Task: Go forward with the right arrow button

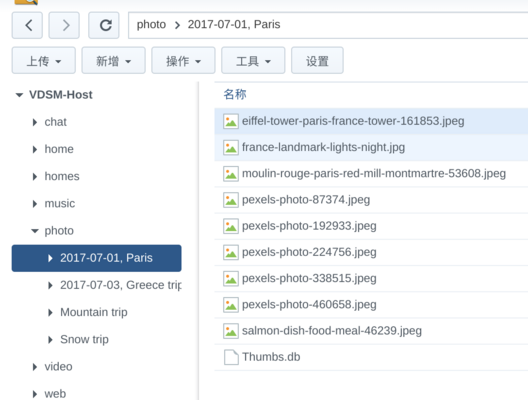Action: (x=64, y=25)
